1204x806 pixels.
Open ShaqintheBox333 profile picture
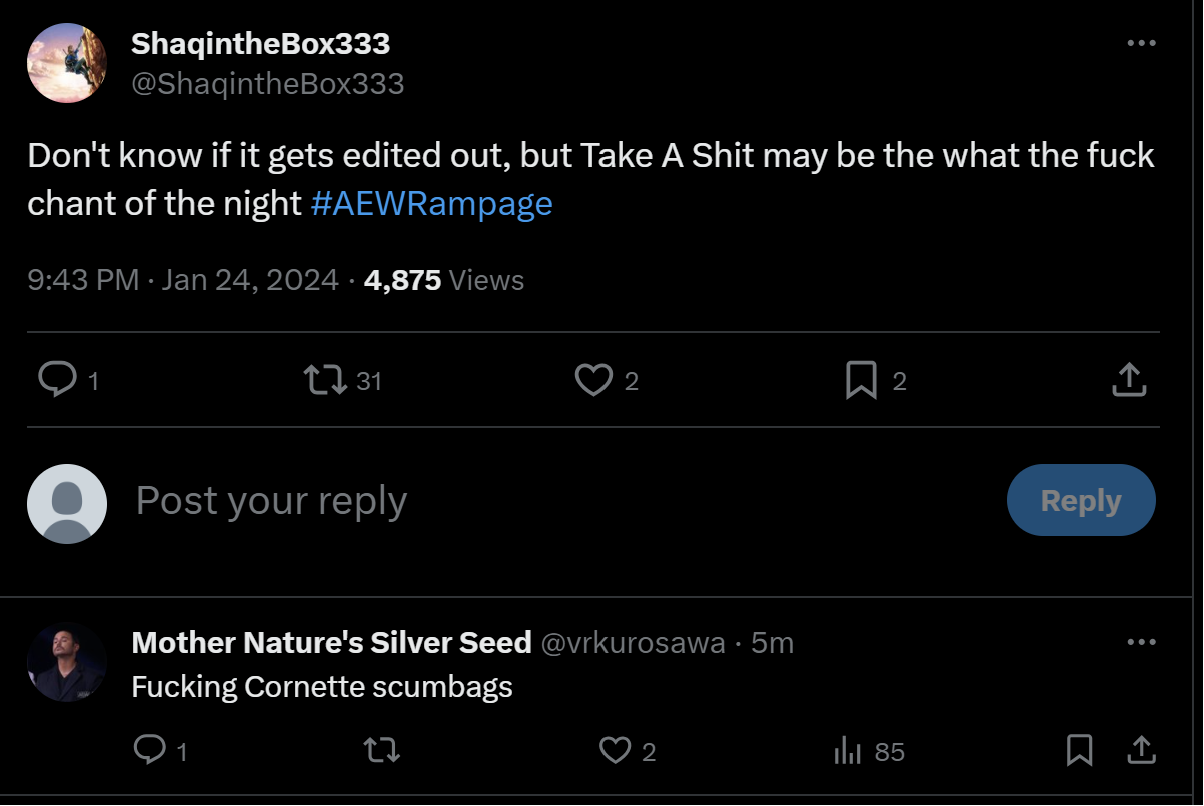pyautogui.click(x=67, y=63)
